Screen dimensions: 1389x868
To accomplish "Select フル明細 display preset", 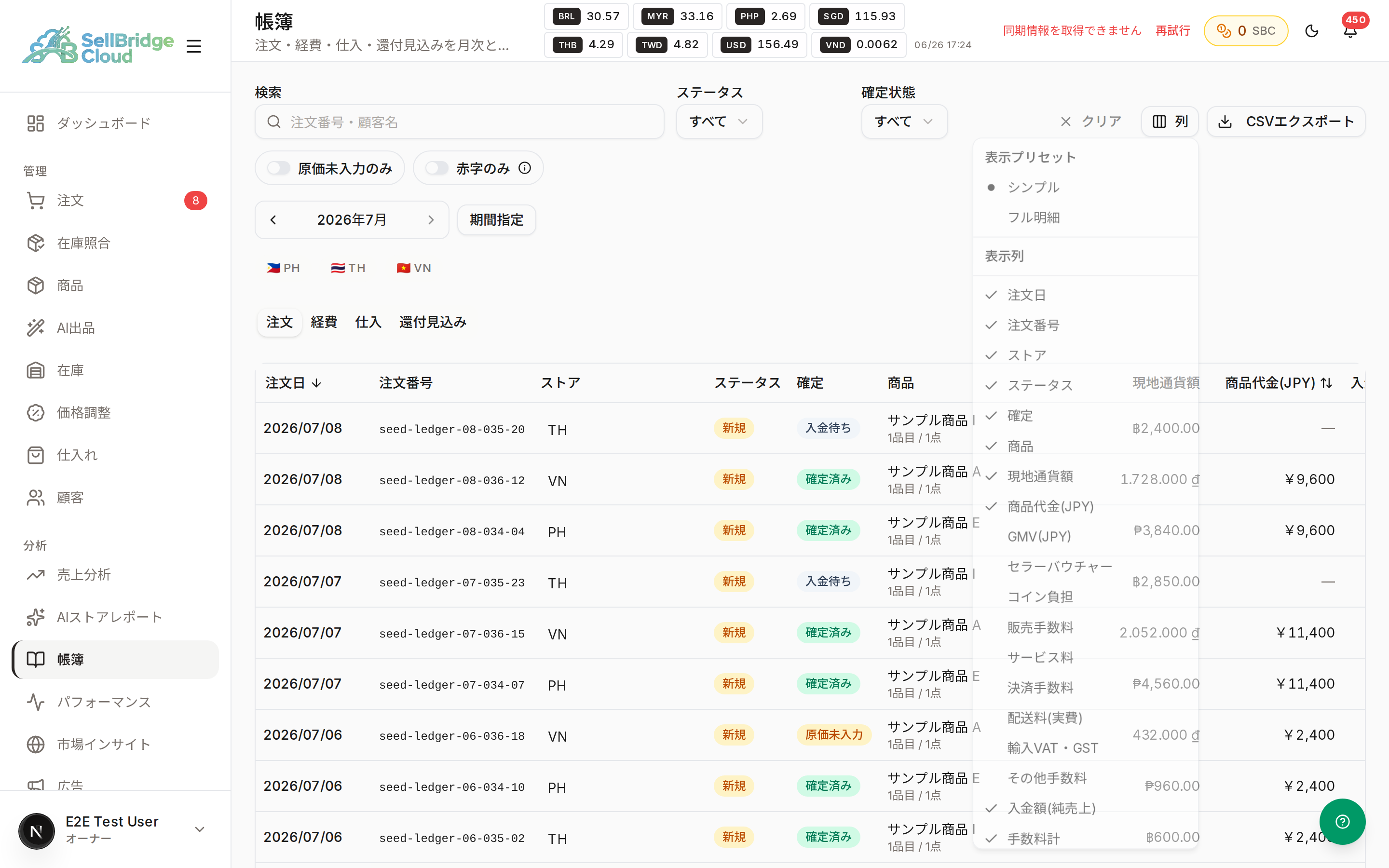I will point(1085,217).
